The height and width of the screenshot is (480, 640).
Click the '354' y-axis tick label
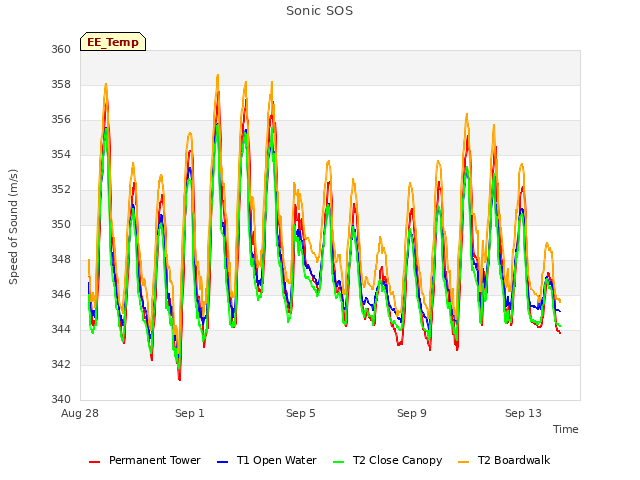pyautogui.click(x=61, y=155)
